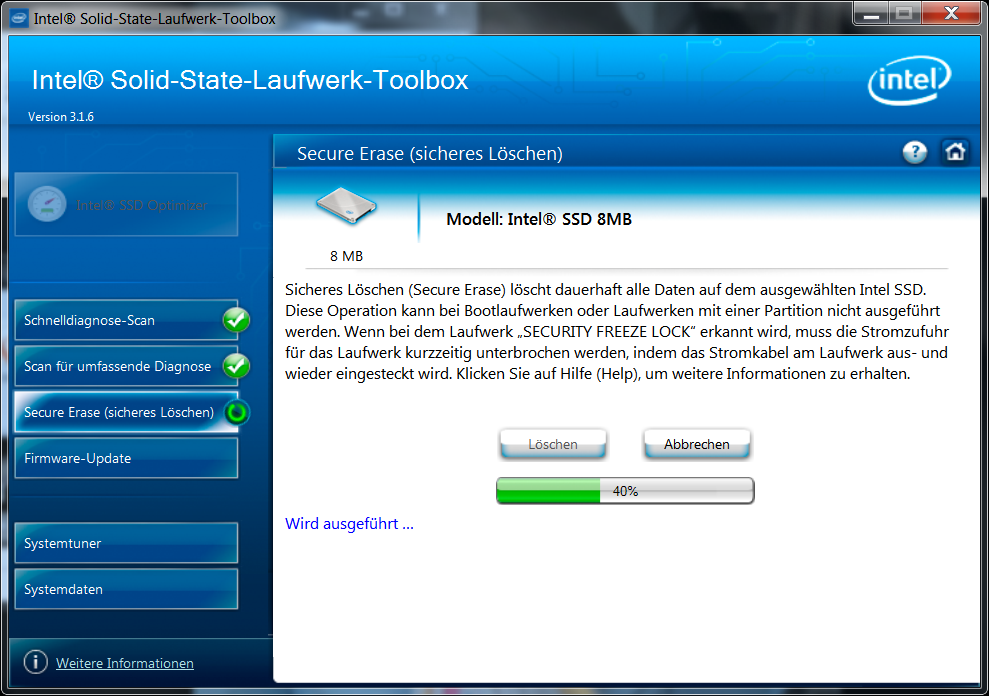Image resolution: width=989 pixels, height=696 pixels.
Task: Open Systemdaten section
Action: pos(126,589)
